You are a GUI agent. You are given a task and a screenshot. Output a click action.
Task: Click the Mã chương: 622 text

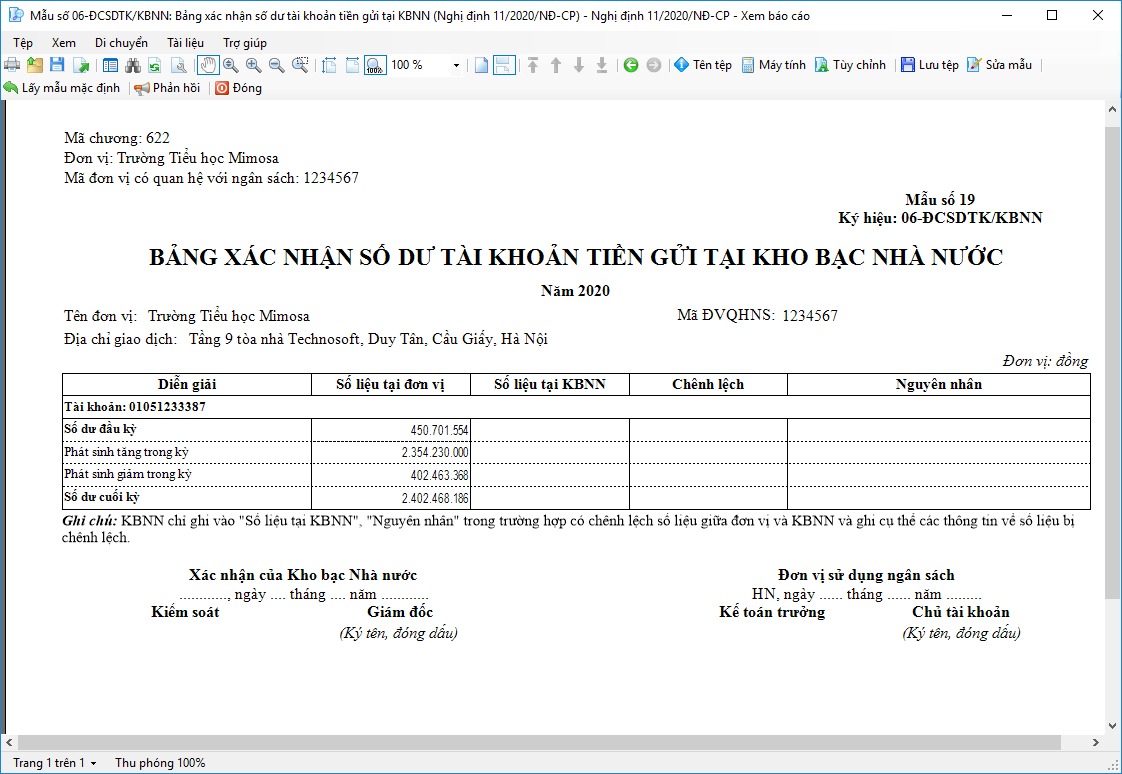(x=117, y=138)
